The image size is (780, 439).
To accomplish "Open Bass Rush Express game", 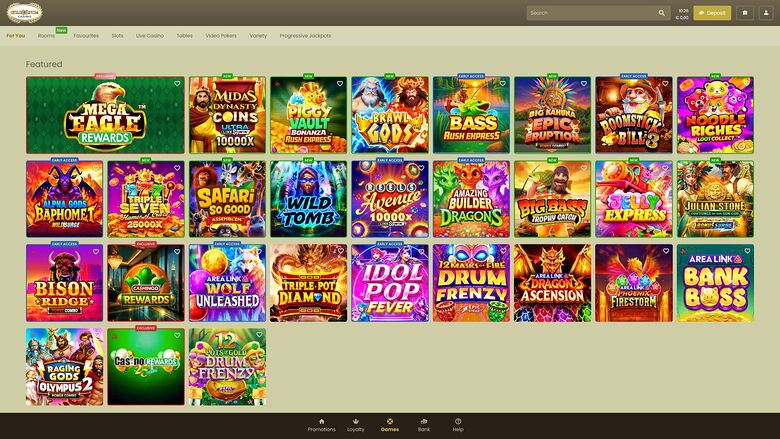I will pyautogui.click(x=471, y=115).
